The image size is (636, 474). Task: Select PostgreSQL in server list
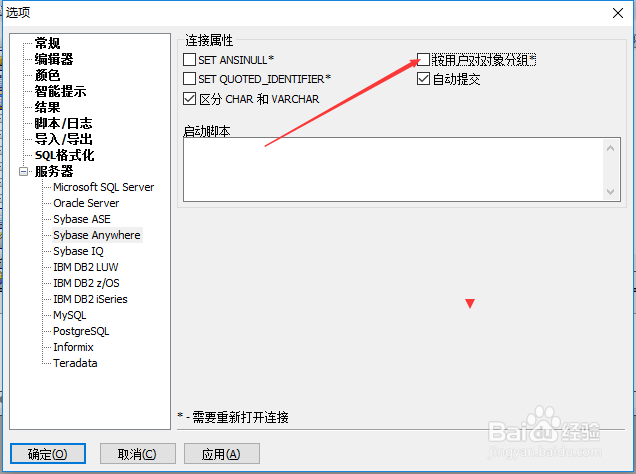coord(81,331)
